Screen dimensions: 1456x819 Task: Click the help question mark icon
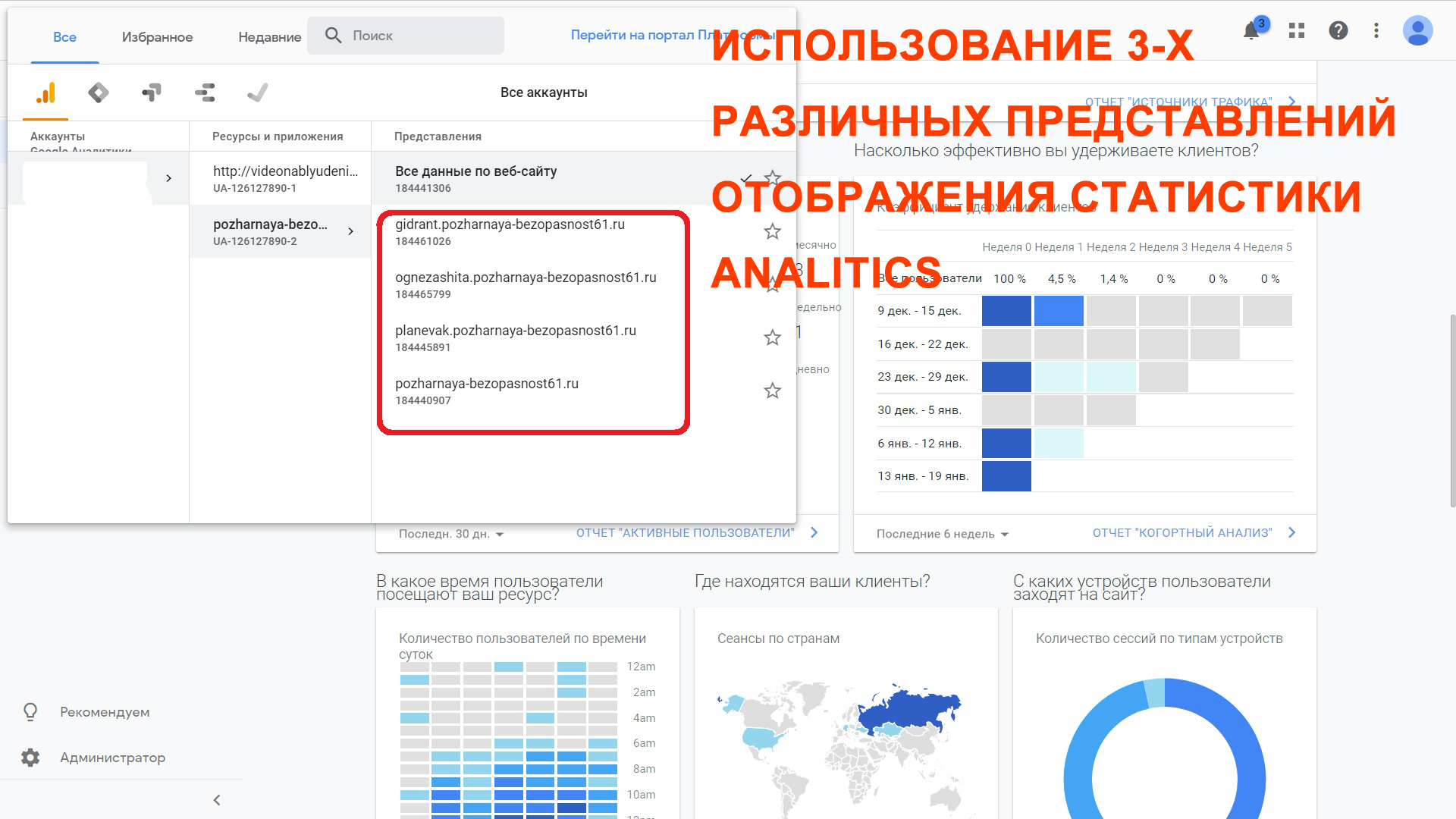(1338, 30)
